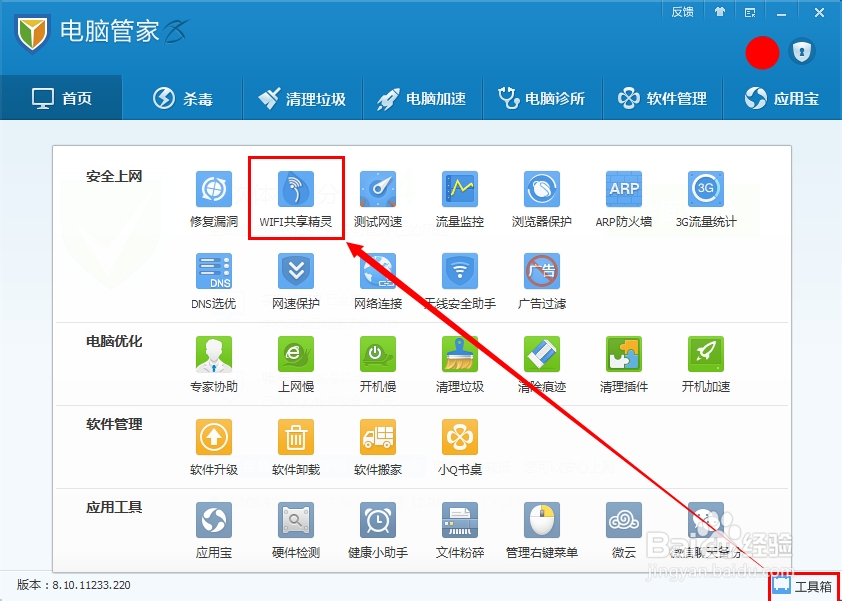Image resolution: width=842 pixels, height=601 pixels.
Task: Click the shield account protection icon
Action: click(x=802, y=52)
